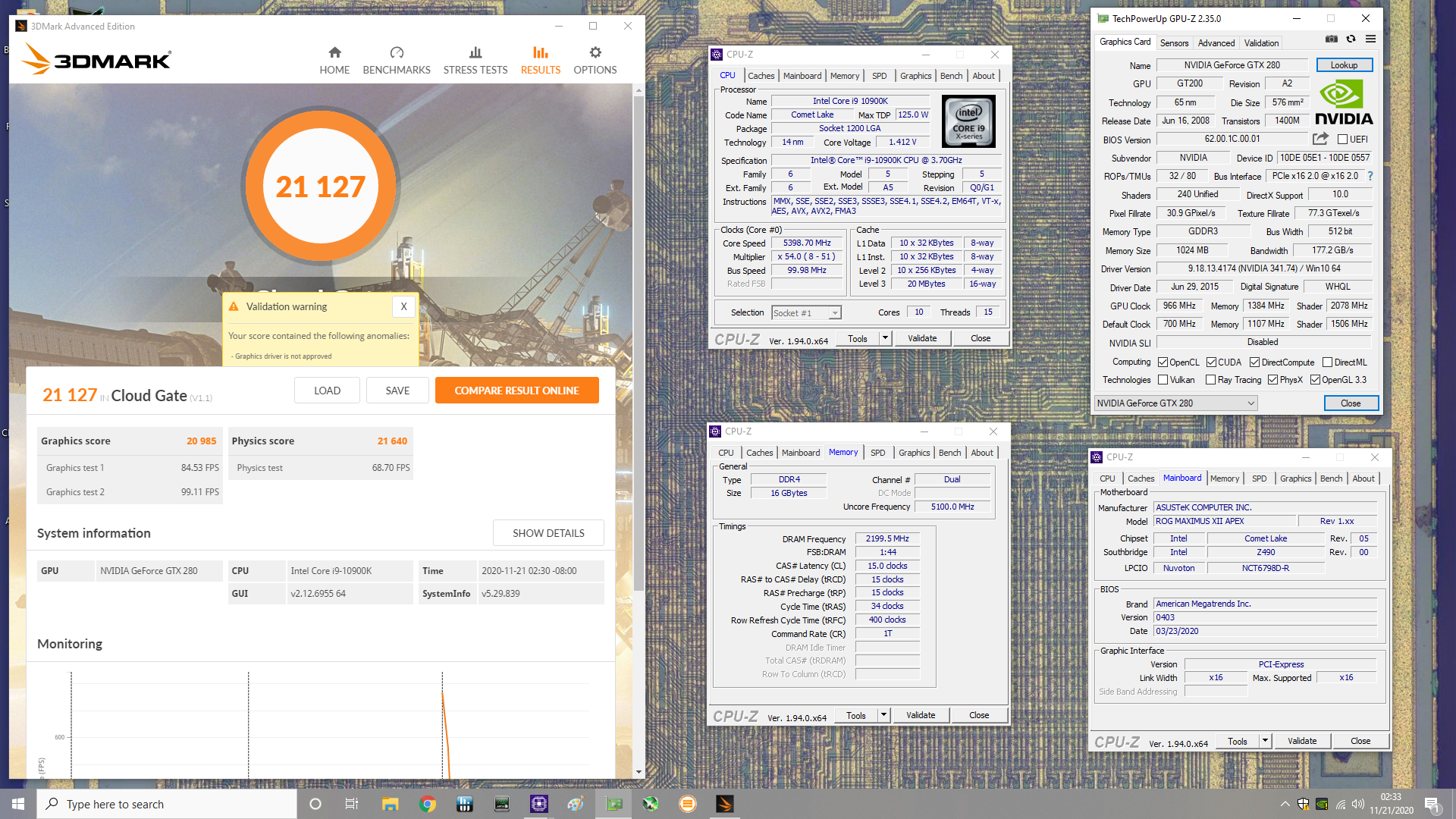Expand Tools arrow in CPU-Z CPU window
The width and height of the screenshot is (1456, 819).
(x=885, y=338)
